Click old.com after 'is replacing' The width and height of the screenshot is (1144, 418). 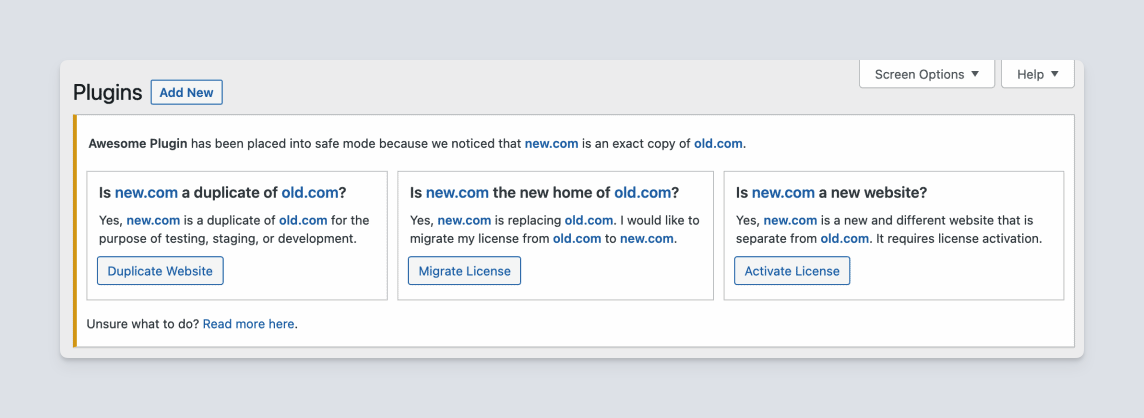[x=589, y=220]
